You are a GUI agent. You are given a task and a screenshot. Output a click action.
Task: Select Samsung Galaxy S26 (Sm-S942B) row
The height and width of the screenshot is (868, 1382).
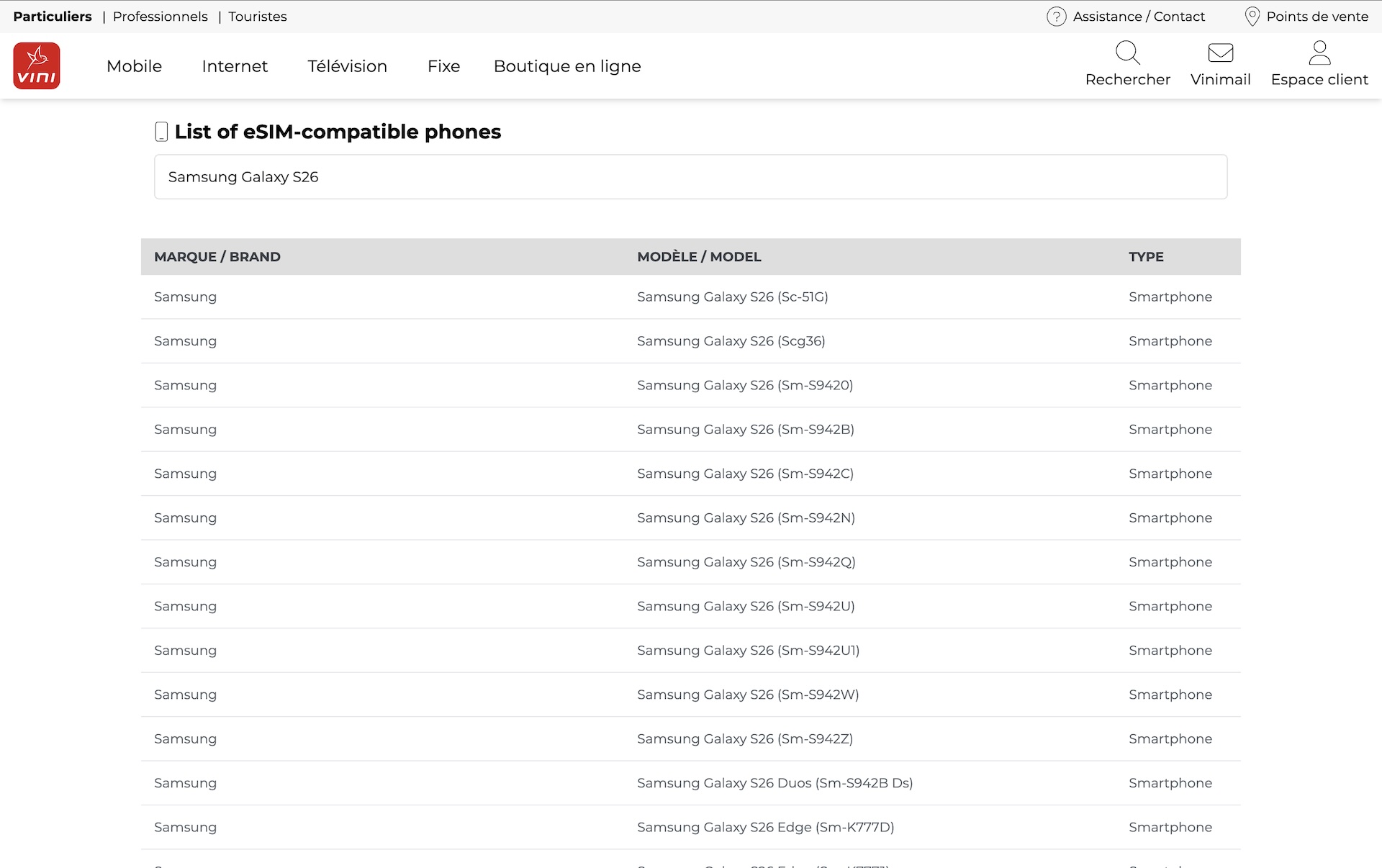tap(745, 430)
